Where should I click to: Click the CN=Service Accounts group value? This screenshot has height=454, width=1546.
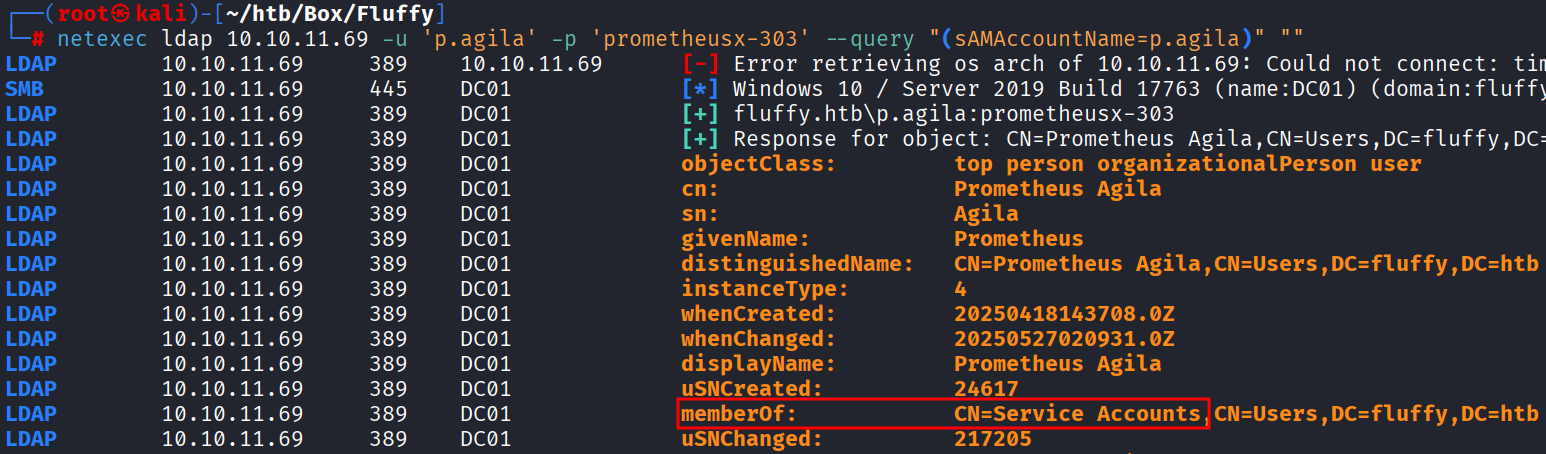(1077, 414)
